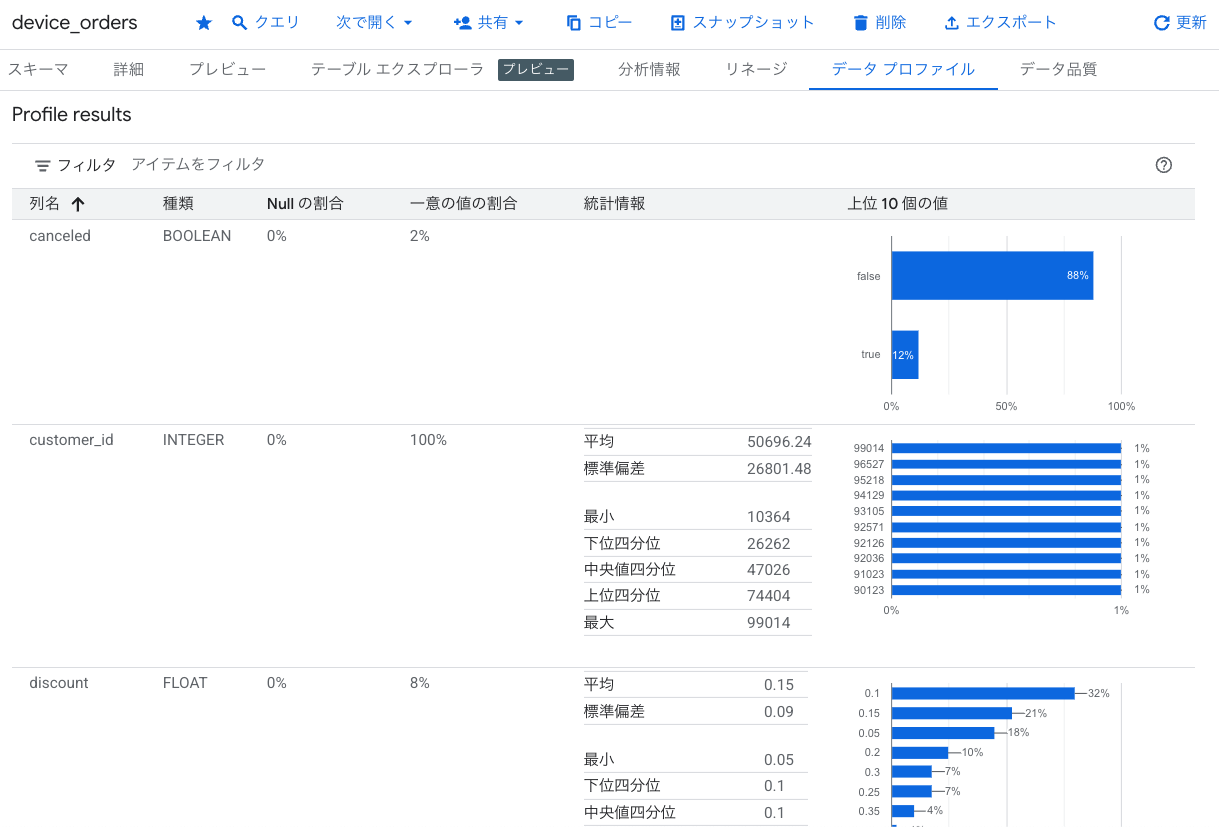Screen dimensions: 1219x827
Task: Click the 0.15 bar showing 21%
Action: [x=951, y=713]
